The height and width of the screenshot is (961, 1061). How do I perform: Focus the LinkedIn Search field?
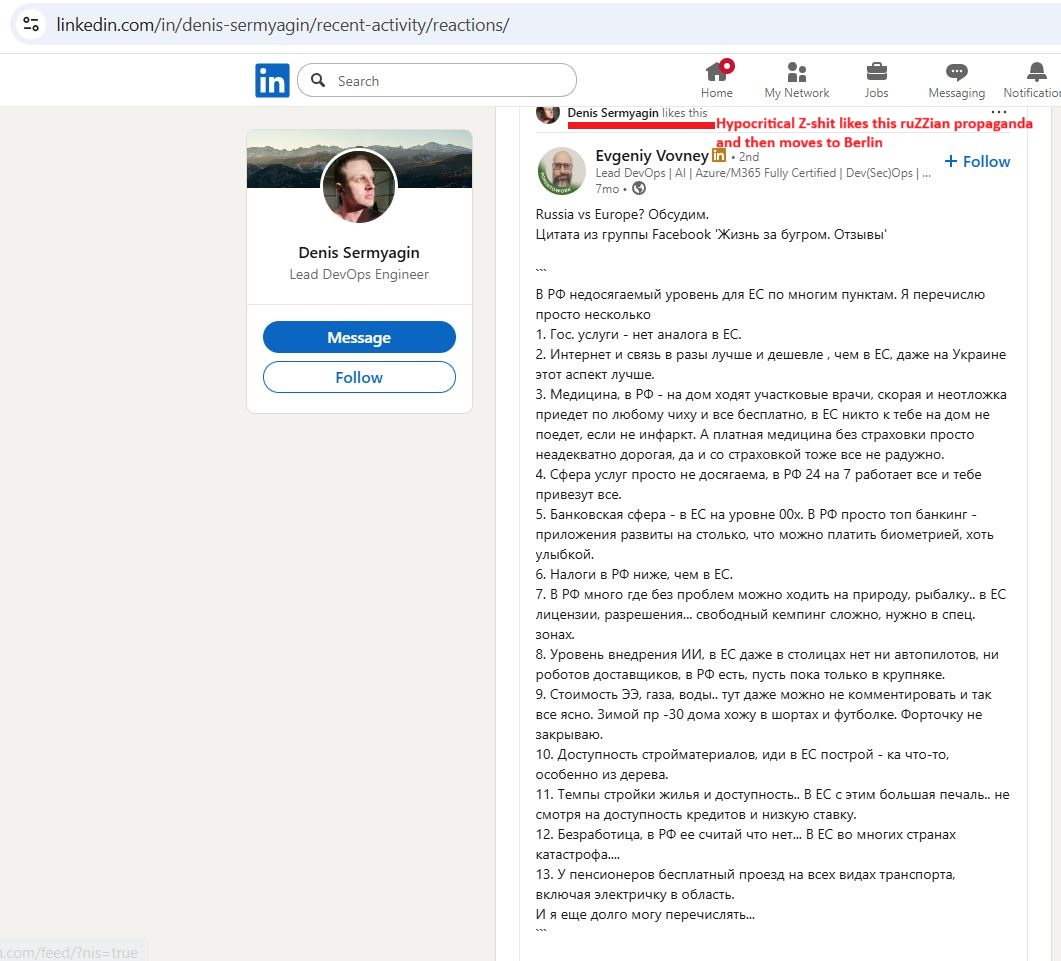[x=450, y=81]
